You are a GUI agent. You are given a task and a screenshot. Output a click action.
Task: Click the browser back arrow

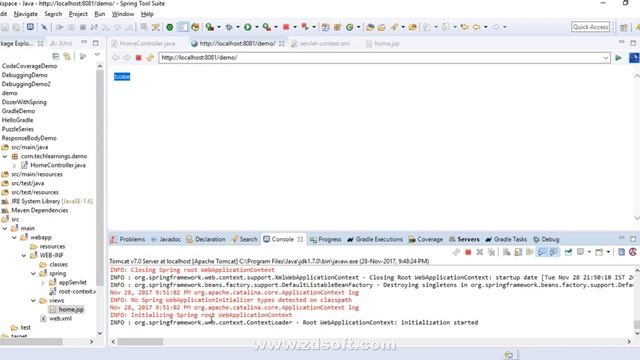coord(116,58)
